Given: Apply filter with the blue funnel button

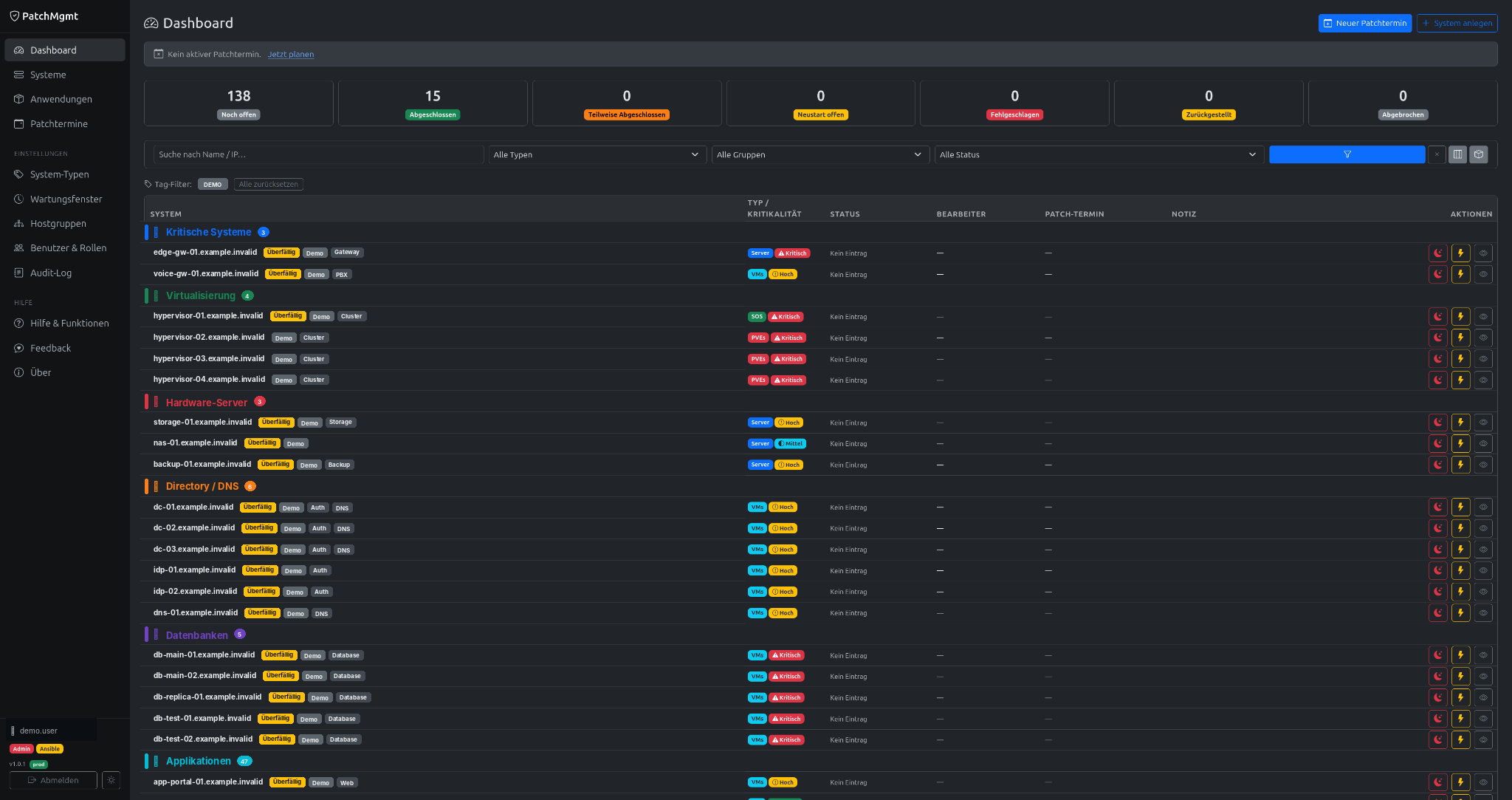Looking at the screenshot, I should pos(1347,154).
